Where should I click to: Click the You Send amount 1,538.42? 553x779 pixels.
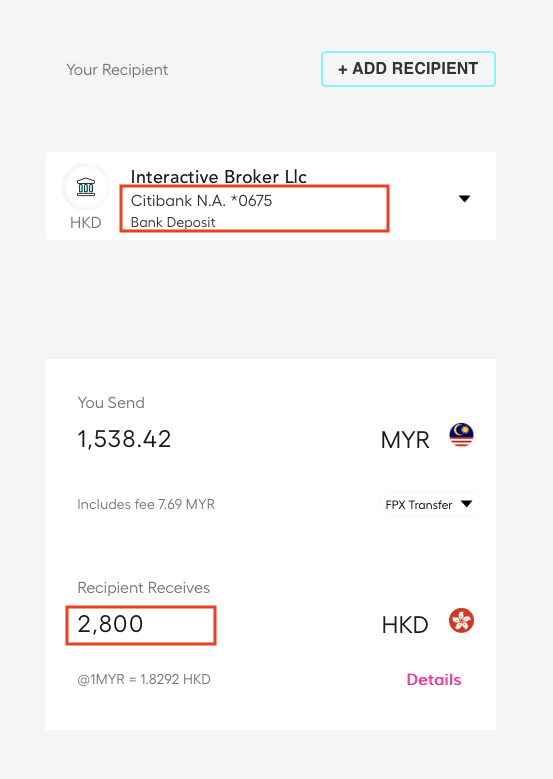124,439
